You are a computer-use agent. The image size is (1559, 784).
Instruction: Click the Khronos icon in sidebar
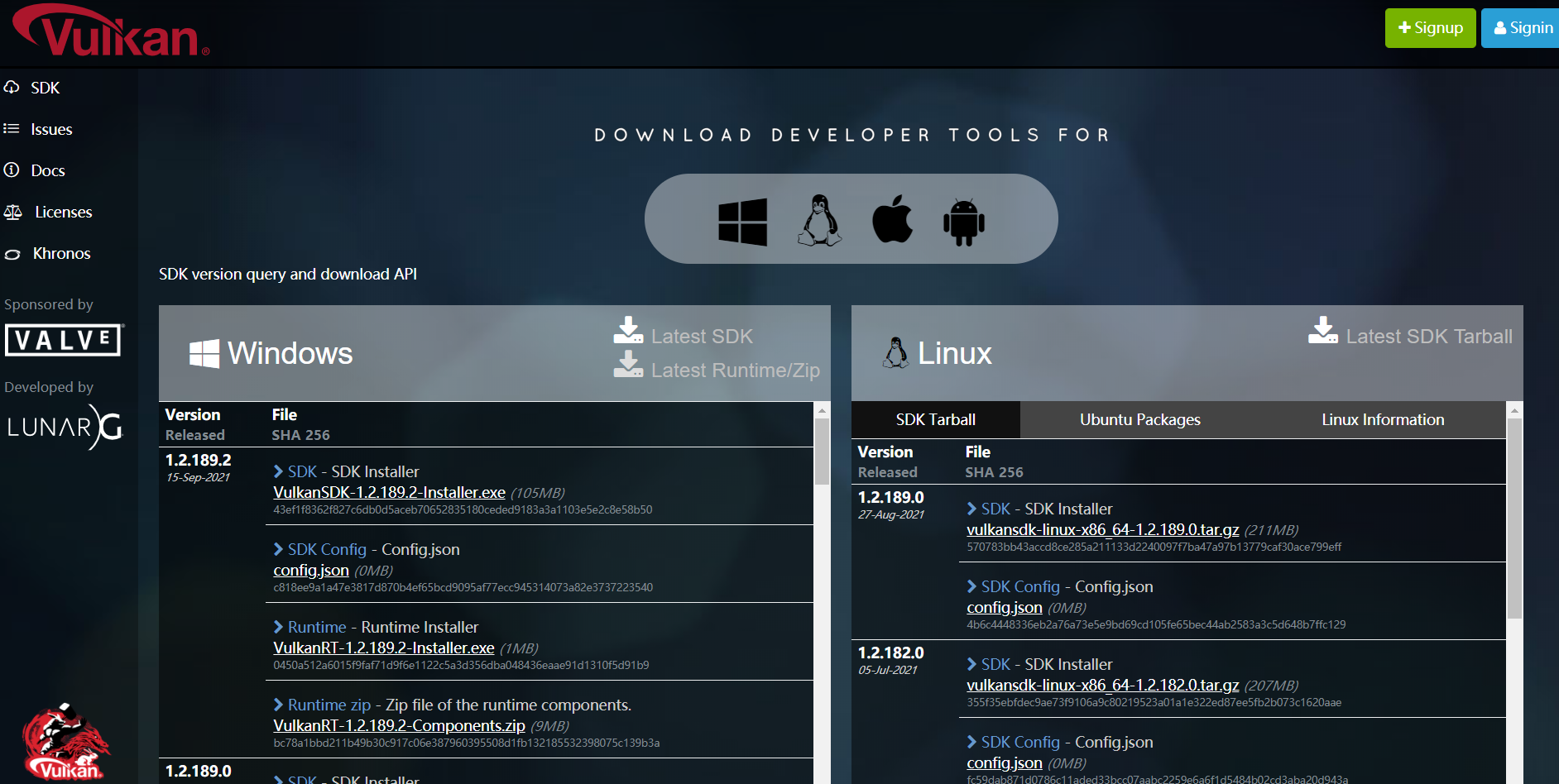pyautogui.click(x=12, y=254)
